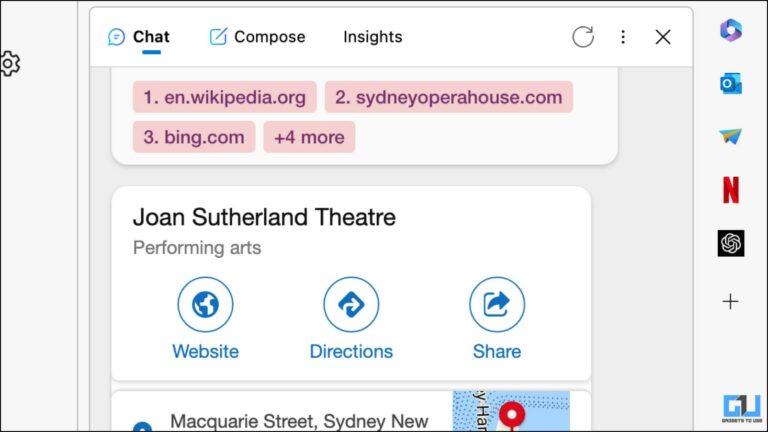Screen dimensions: 768x432
Task: Open the Netflix sidebar icon
Action: tap(731, 189)
